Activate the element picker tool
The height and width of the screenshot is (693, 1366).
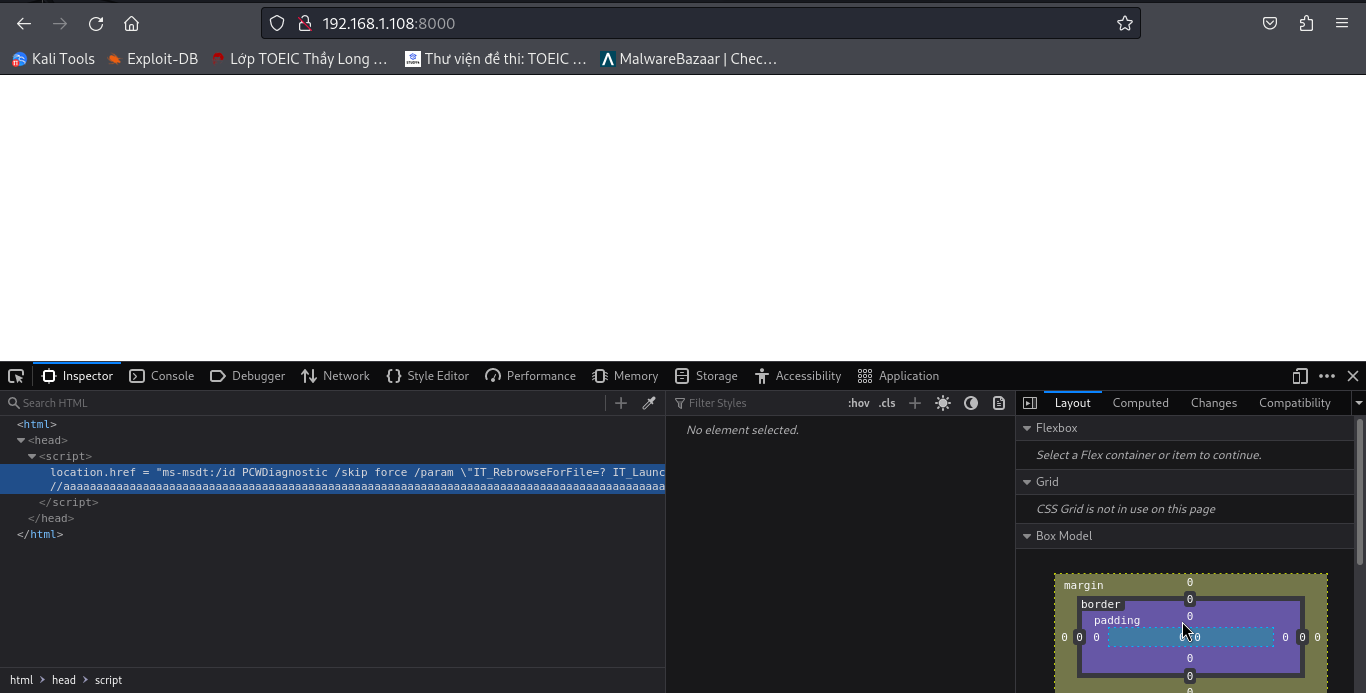pyautogui.click(x=16, y=376)
